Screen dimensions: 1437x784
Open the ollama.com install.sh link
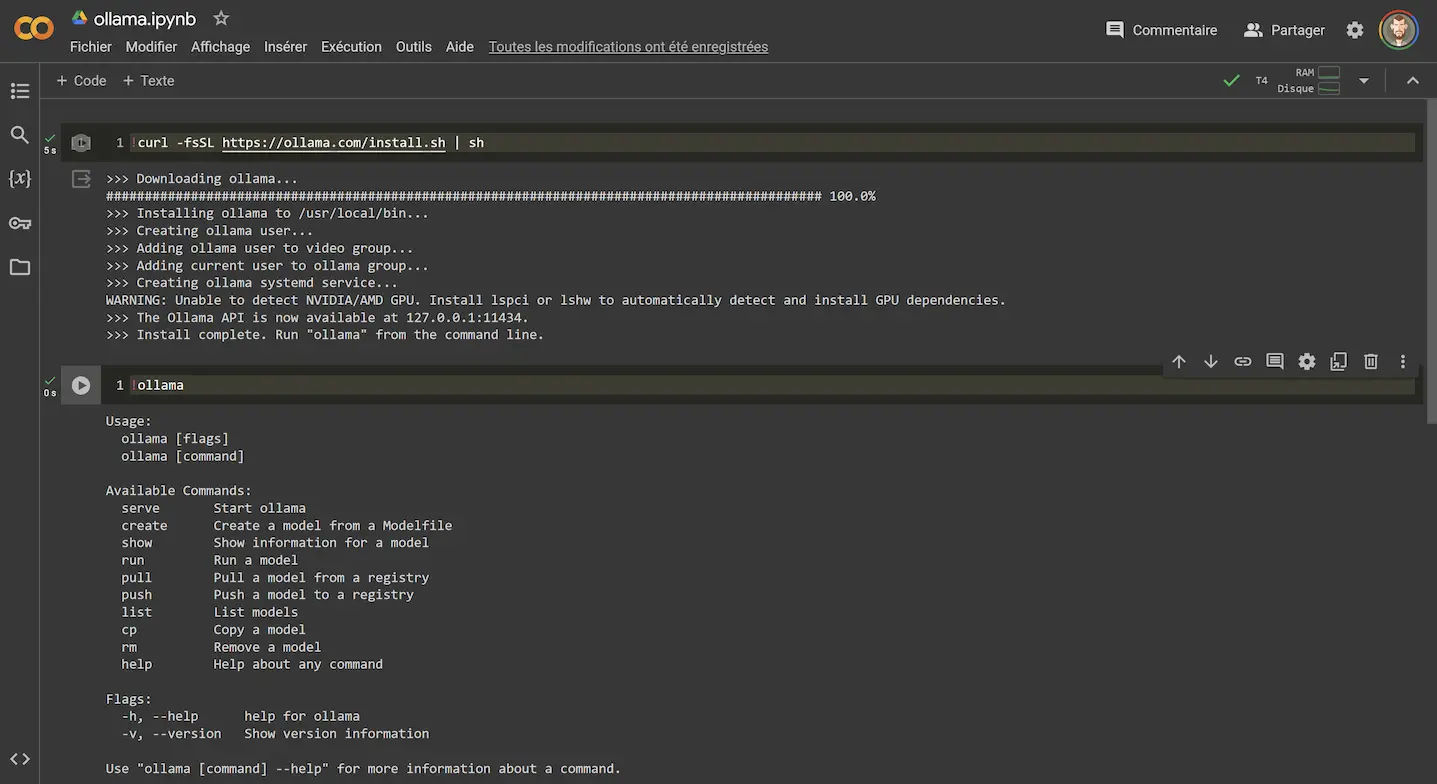(334, 143)
